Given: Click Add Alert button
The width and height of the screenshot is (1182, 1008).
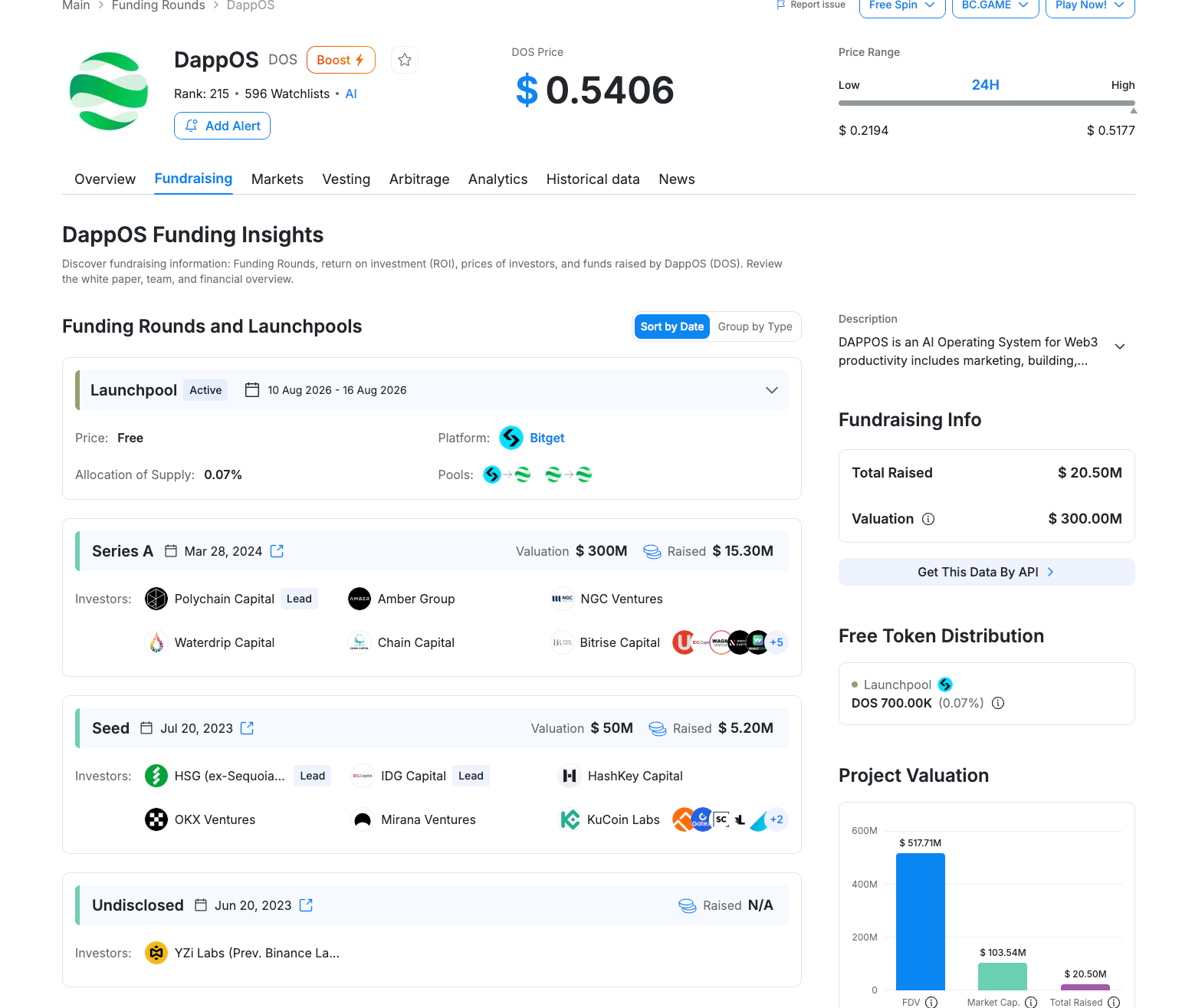Looking at the screenshot, I should pos(222,126).
